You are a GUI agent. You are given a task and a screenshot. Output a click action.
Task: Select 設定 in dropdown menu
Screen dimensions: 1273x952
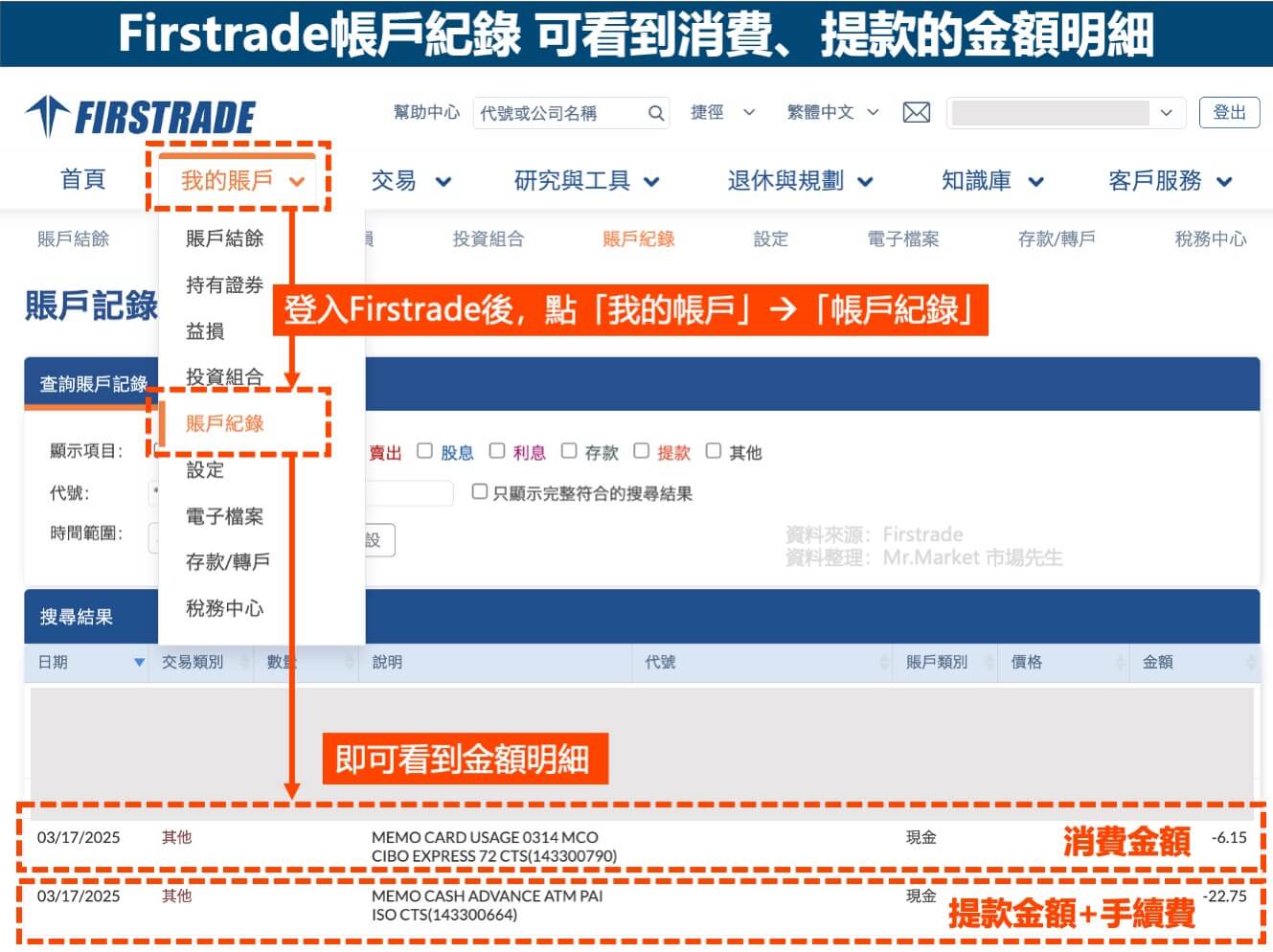tap(205, 470)
